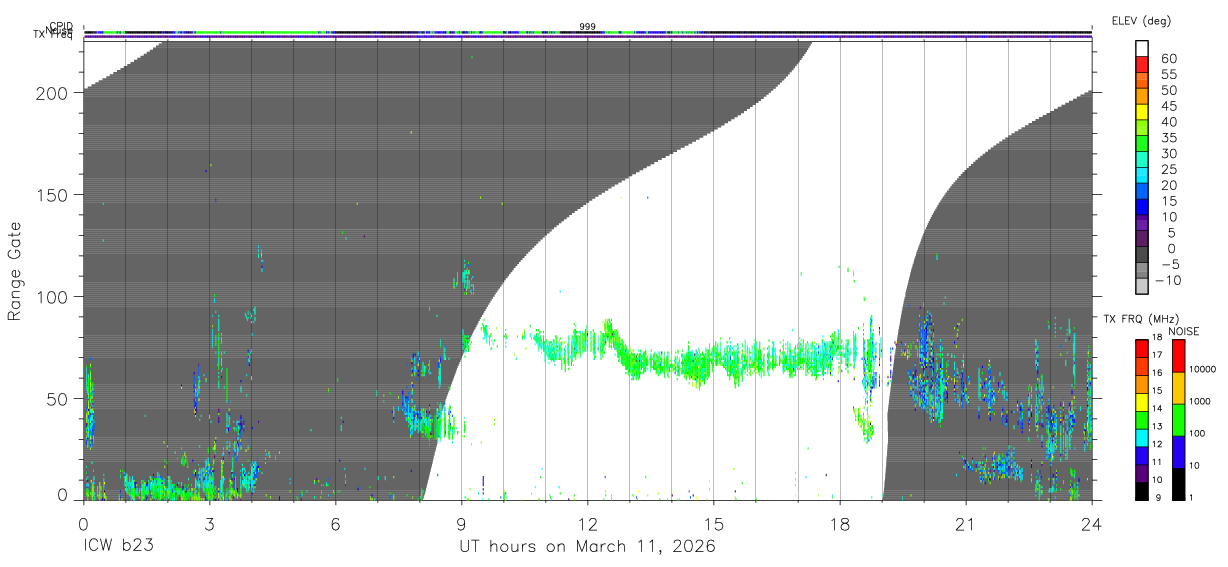
Task: Click the 'UT hours on March 11, 2026' axis title
Action: 587,547
